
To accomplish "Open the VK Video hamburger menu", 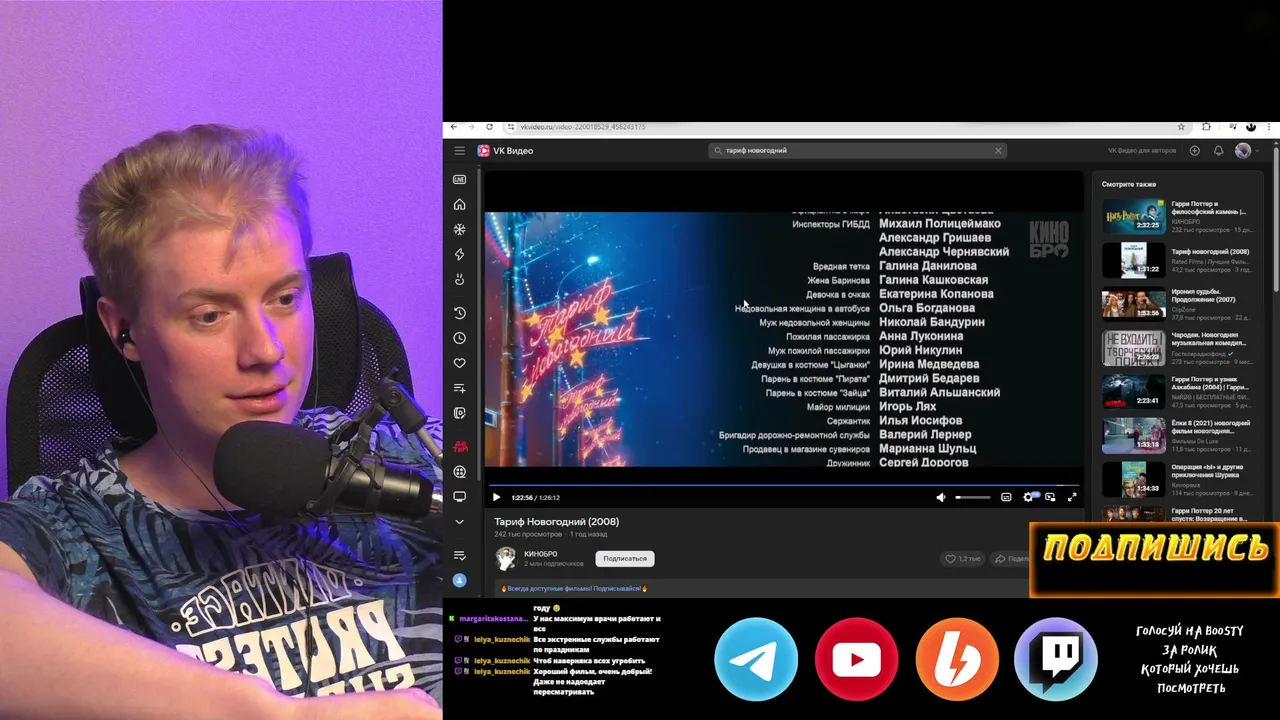I will coord(459,151).
